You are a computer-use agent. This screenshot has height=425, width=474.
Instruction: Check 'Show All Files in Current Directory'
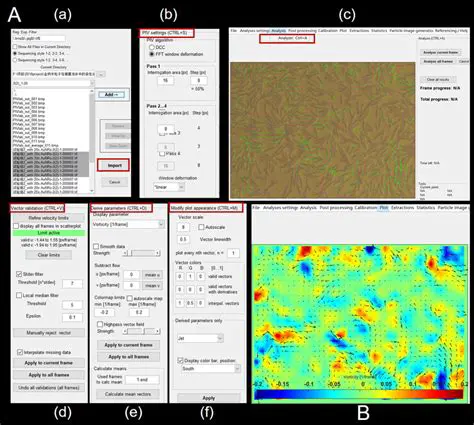tap(15, 47)
